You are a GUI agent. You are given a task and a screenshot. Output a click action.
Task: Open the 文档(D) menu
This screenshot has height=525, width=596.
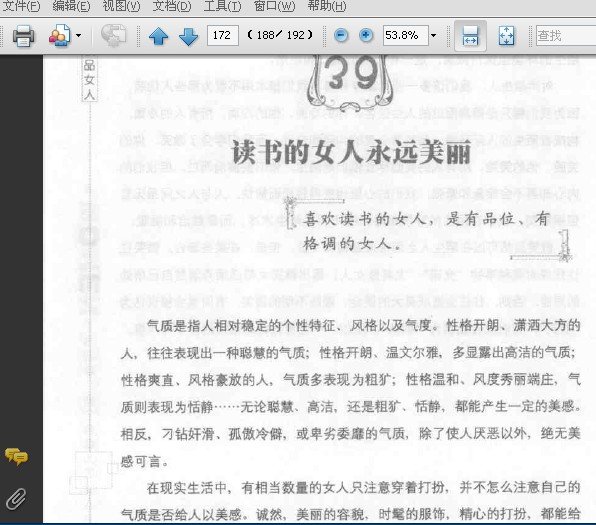click(171, 6)
